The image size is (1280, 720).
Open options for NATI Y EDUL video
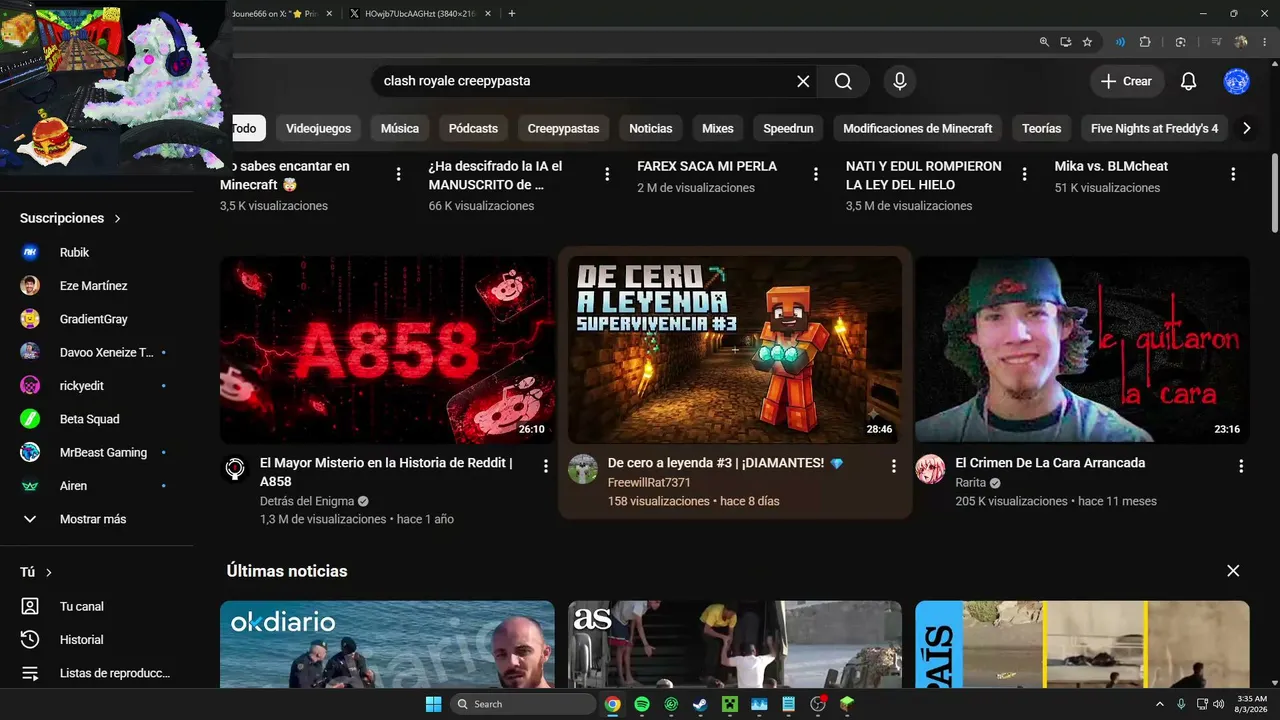point(1024,174)
